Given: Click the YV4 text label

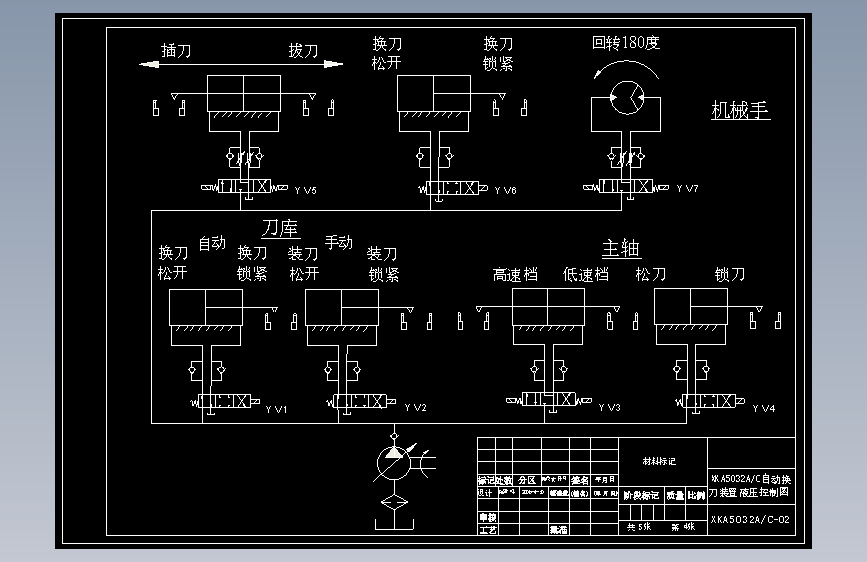Looking at the screenshot, I should [764, 409].
